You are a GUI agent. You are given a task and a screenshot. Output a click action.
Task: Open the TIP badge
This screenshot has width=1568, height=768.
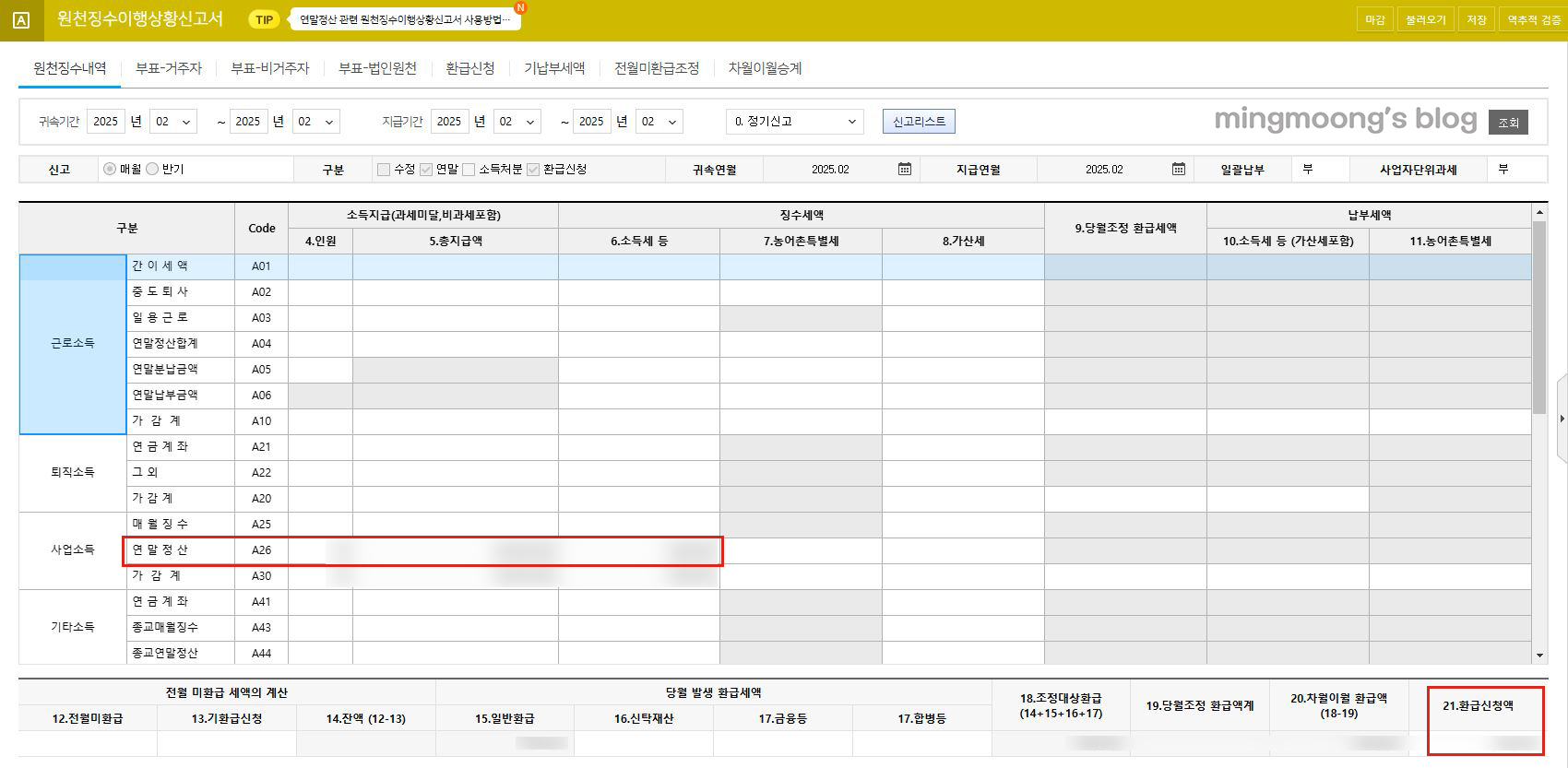click(265, 19)
